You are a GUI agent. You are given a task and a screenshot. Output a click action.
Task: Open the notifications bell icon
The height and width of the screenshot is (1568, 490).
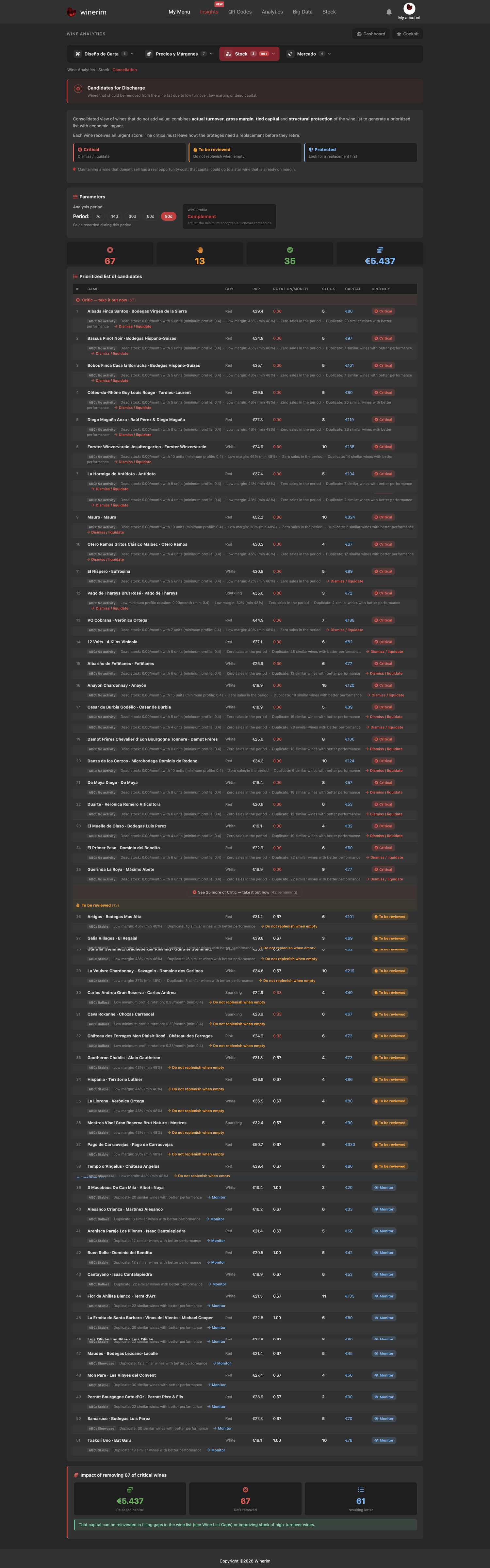click(389, 11)
